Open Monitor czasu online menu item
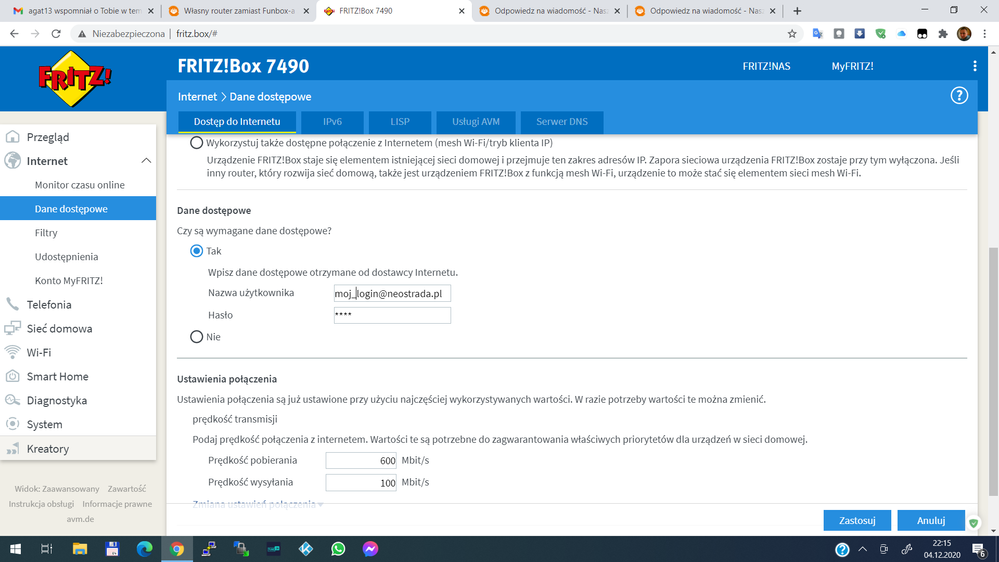This screenshot has width=999, height=562. [x=78, y=185]
